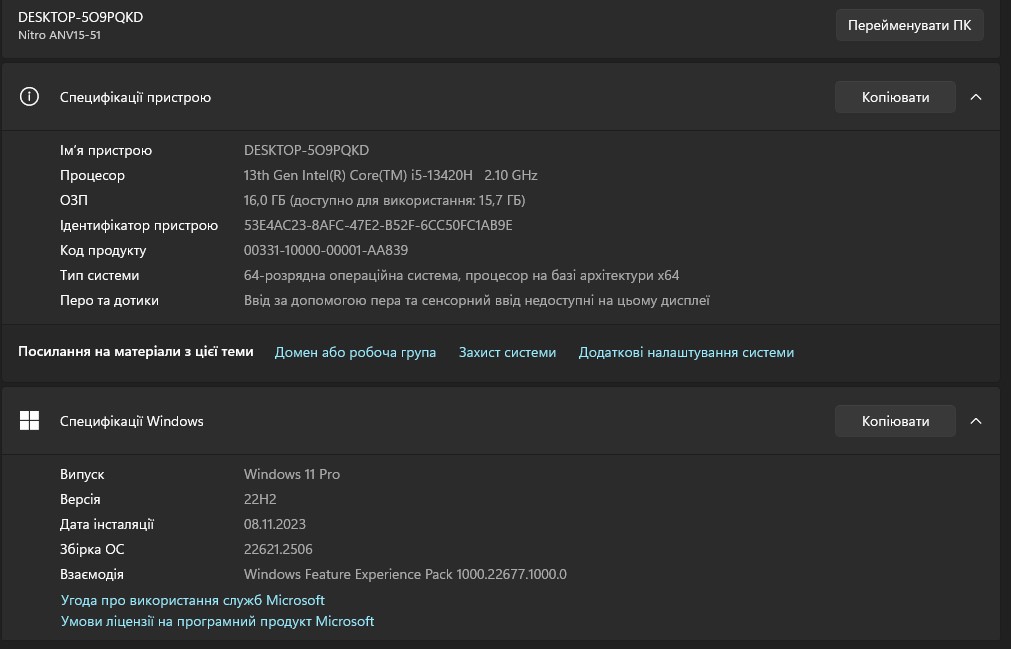Viewport: 1011px width, 649px height.
Task: Open Умови ліцензії на програмний продукт Microsoft
Action: tap(217, 621)
